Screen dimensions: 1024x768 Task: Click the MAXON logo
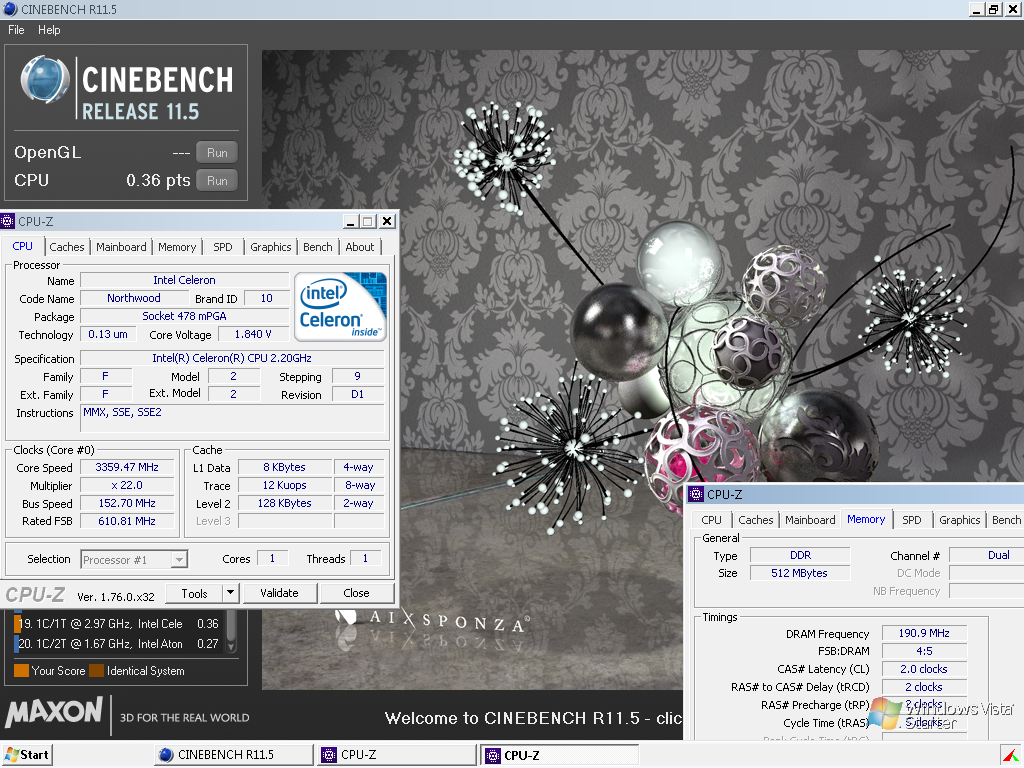pos(54,712)
